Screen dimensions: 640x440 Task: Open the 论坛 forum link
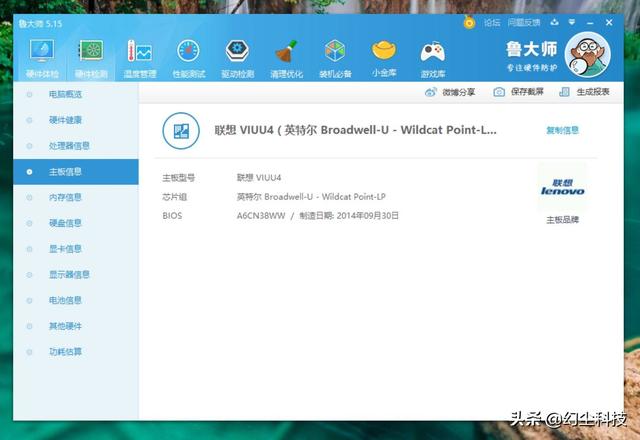(492, 22)
